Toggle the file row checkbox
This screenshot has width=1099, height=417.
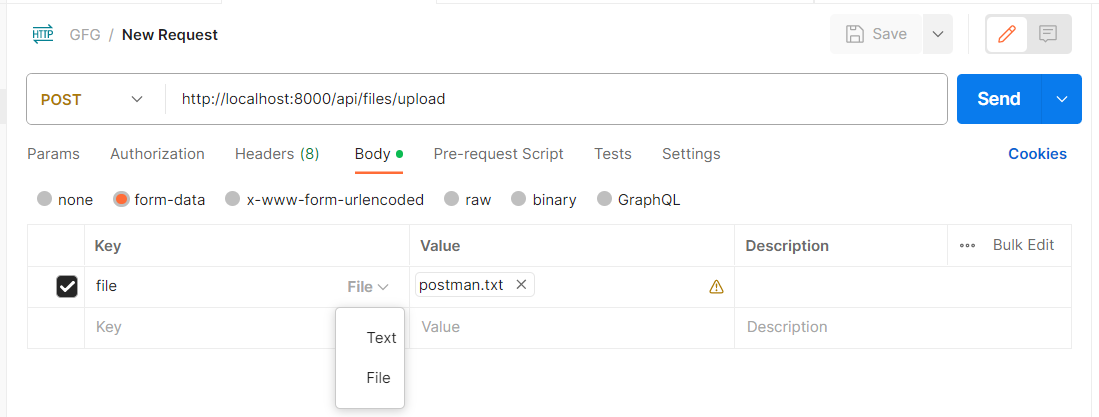67,287
